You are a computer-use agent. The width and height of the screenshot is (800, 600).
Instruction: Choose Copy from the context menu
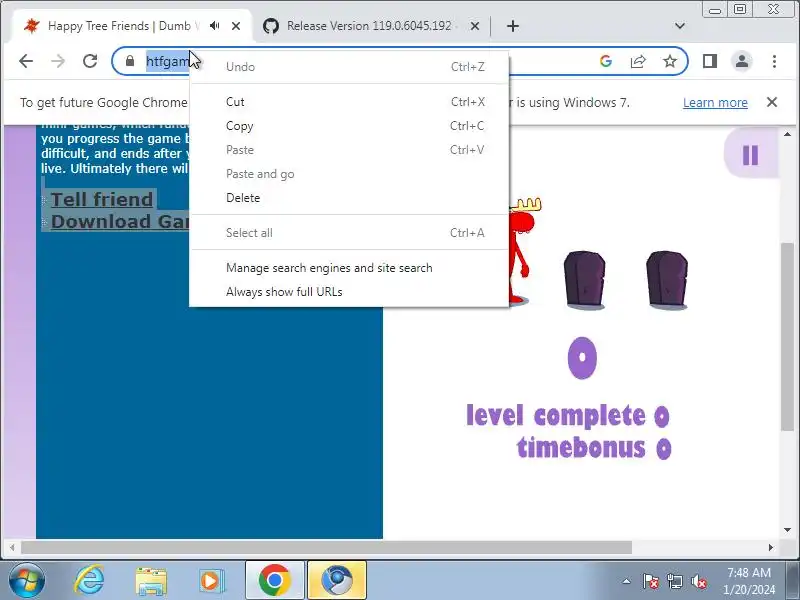(x=349, y=126)
